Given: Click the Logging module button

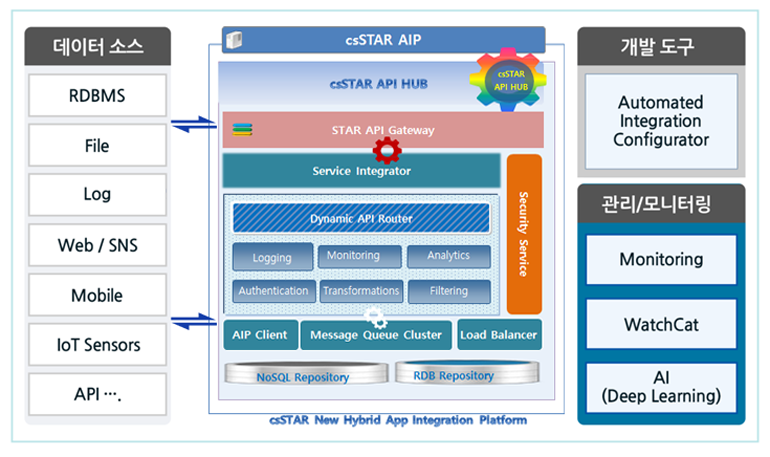Looking at the screenshot, I should pos(273,257).
